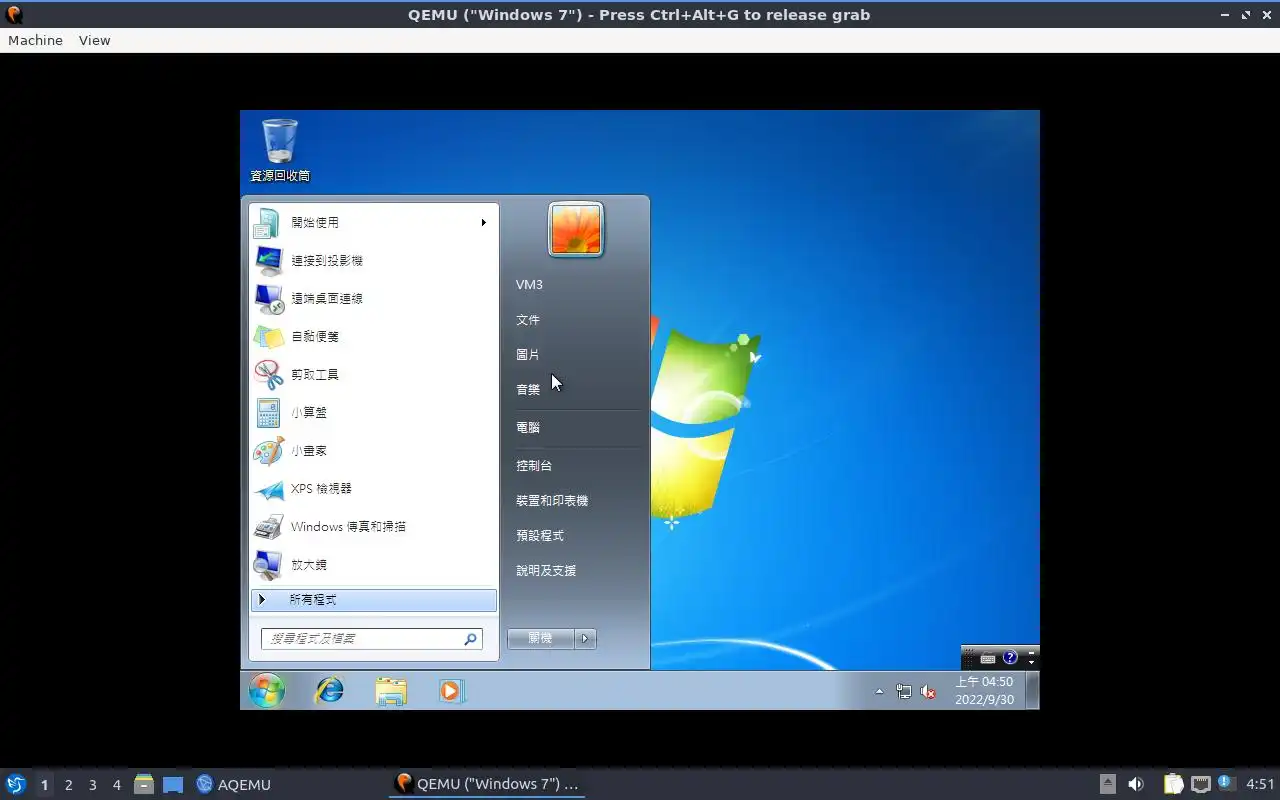Open Windows Explorer folder on taskbar
Screen dimensions: 1280x800
tap(391, 690)
